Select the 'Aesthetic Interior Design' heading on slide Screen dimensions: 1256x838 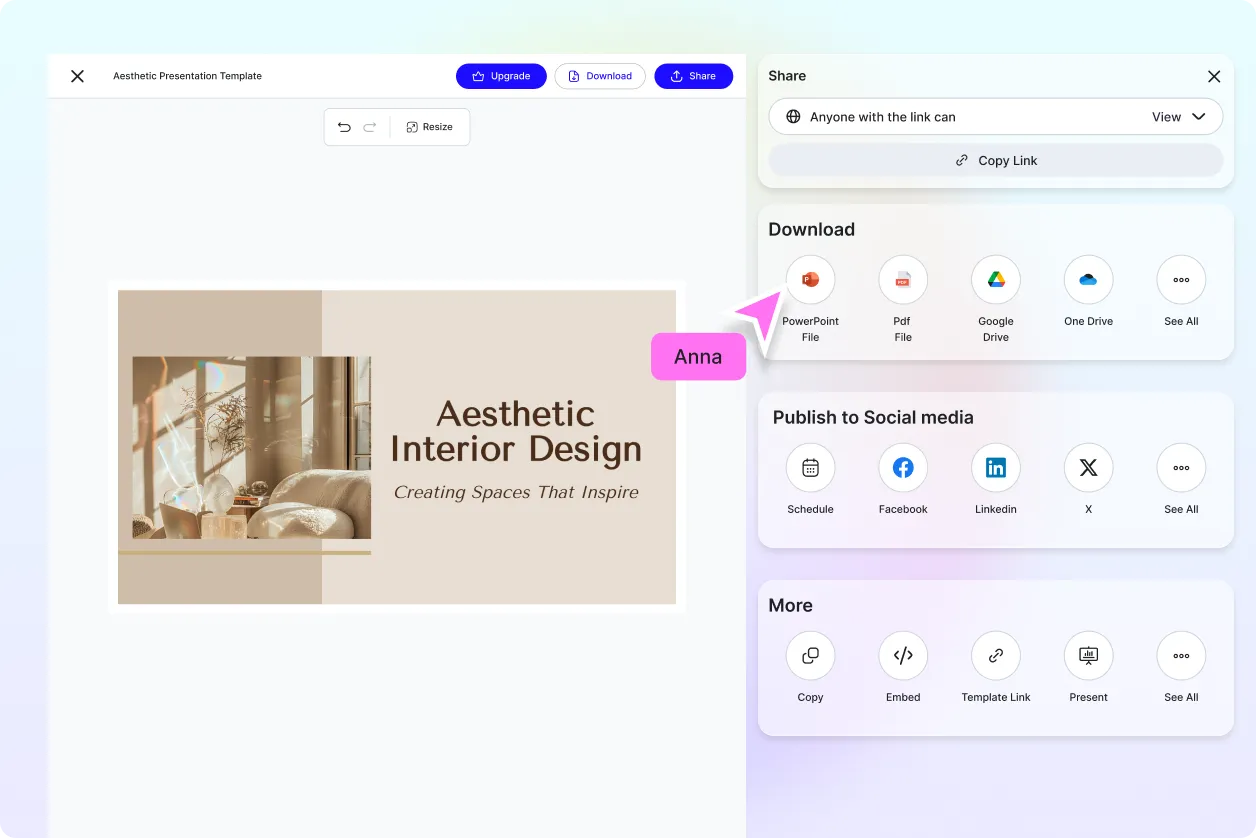(x=516, y=432)
